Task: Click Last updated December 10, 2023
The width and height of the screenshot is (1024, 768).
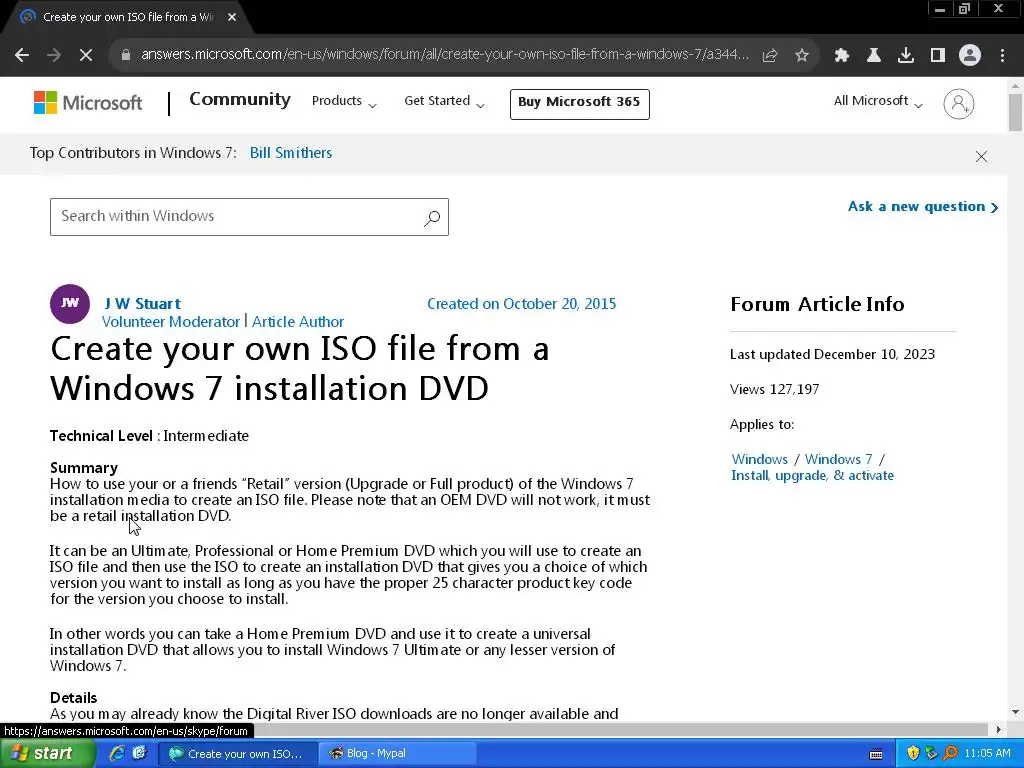Action: click(832, 354)
